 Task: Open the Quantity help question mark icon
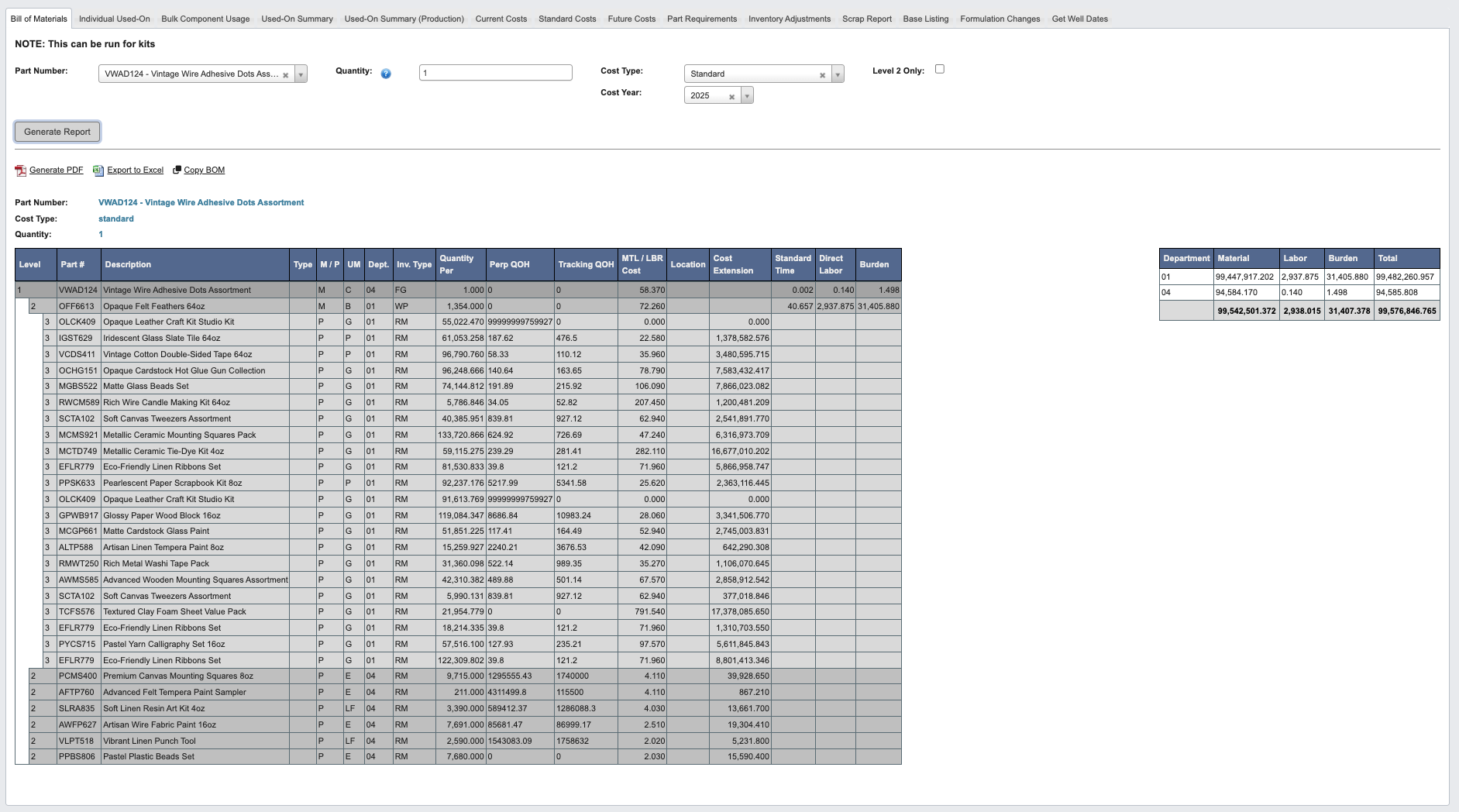point(385,74)
